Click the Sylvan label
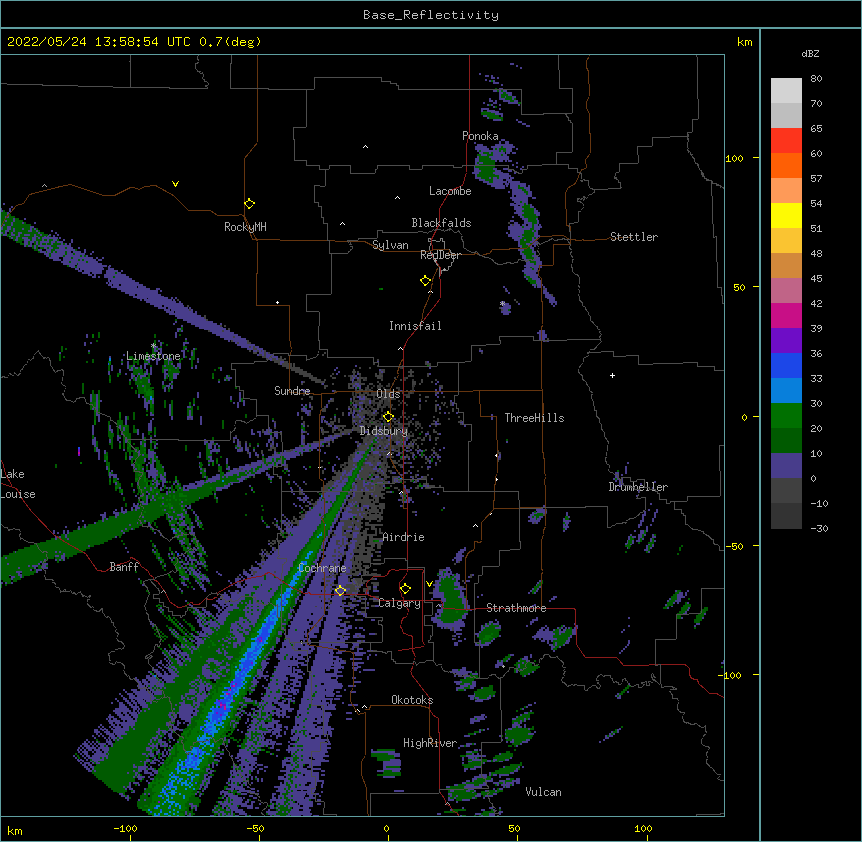The height and width of the screenshot is (842, 862). [x=390, y=245]
